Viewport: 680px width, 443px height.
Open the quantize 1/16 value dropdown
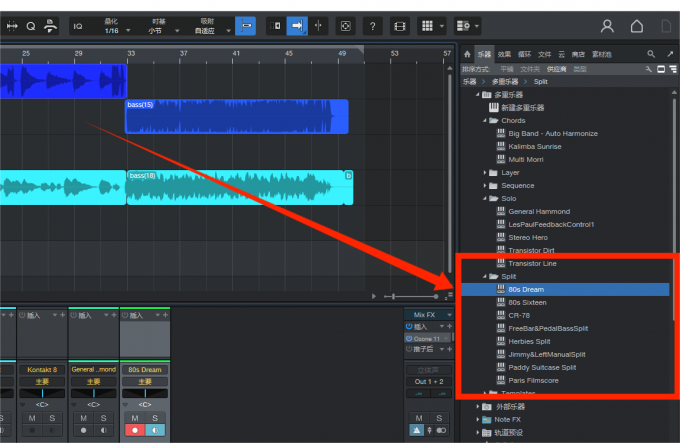[x=111, y=30]
